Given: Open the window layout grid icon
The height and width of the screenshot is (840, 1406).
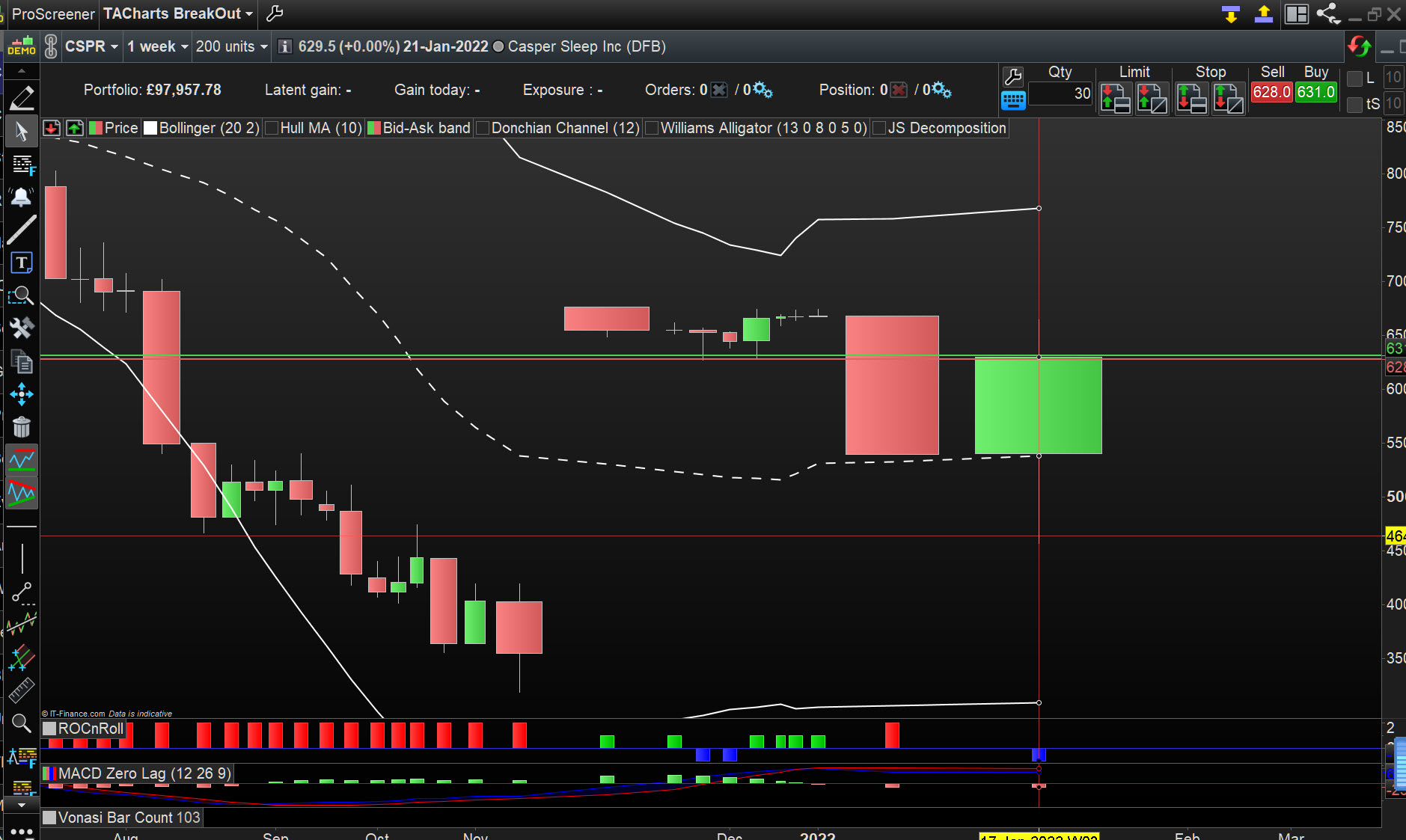Looking at the screenshot, I should (x=1296, y=13).
